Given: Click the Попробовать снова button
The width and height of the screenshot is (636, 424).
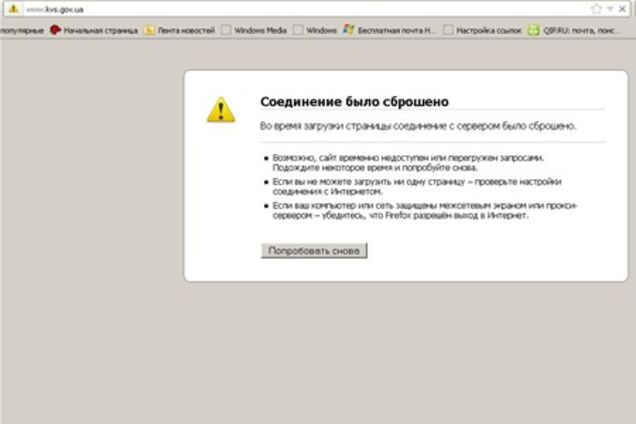Looking at the screenshot, I should (x=314, y=251).
